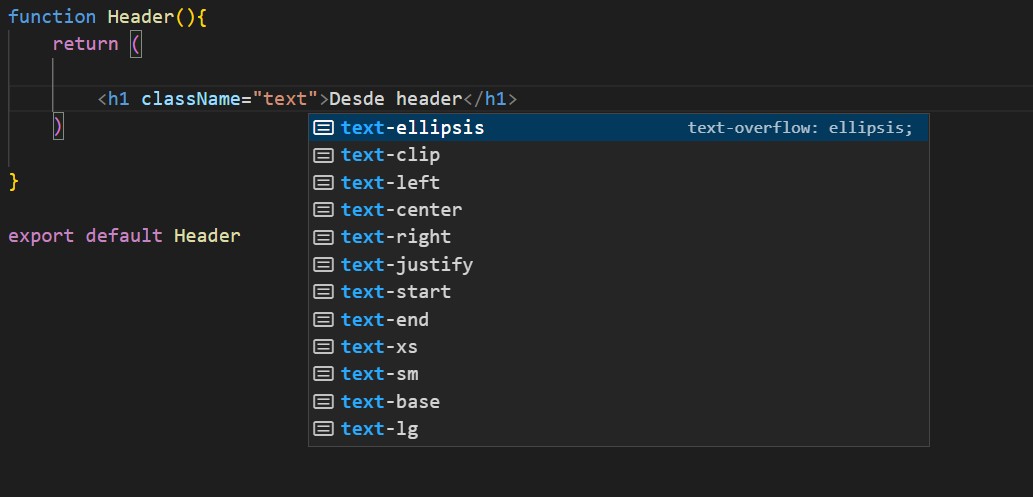
Task: Click the export default Header line
Action: coord(124,236)
